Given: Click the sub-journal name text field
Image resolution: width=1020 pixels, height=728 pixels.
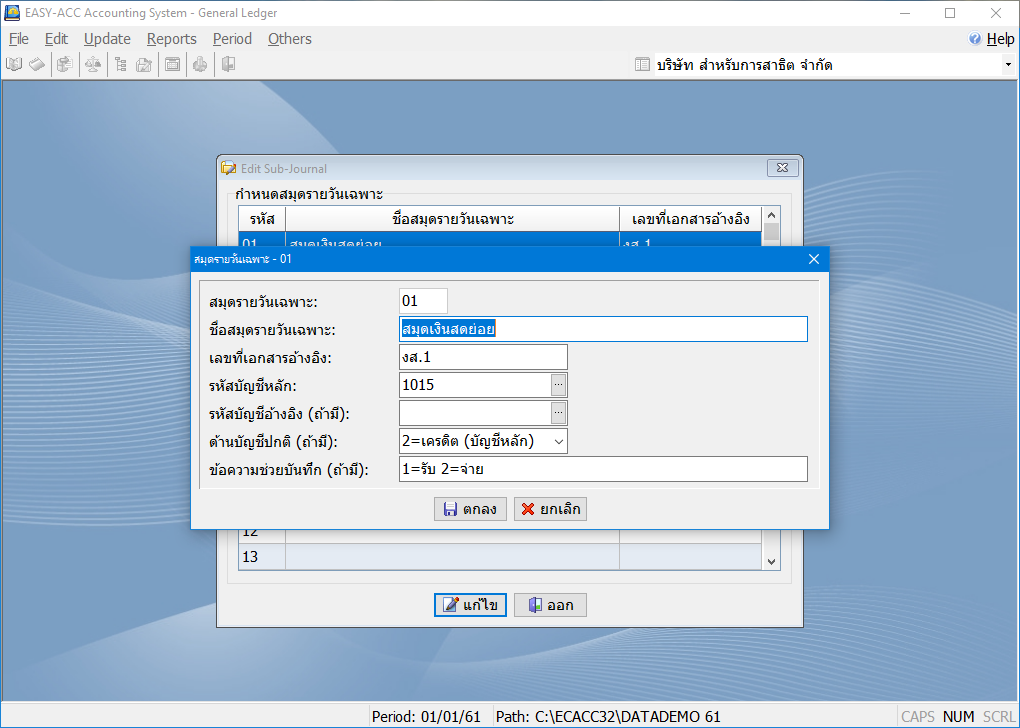Looking at the screenshot, I should [x=602, y=329].
